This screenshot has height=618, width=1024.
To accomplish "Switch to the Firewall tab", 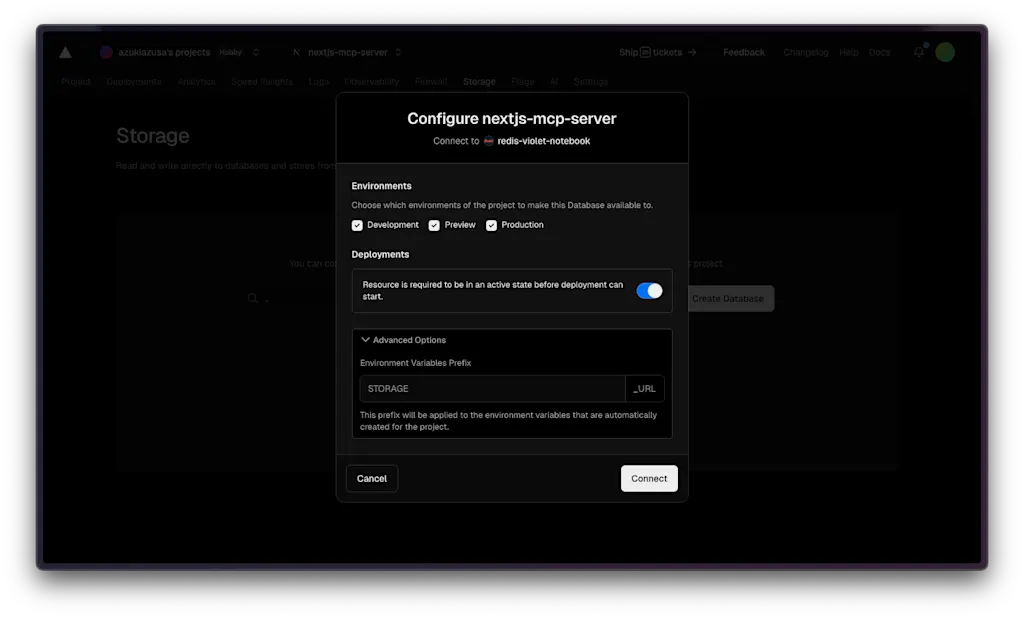I will pos(431,82).
